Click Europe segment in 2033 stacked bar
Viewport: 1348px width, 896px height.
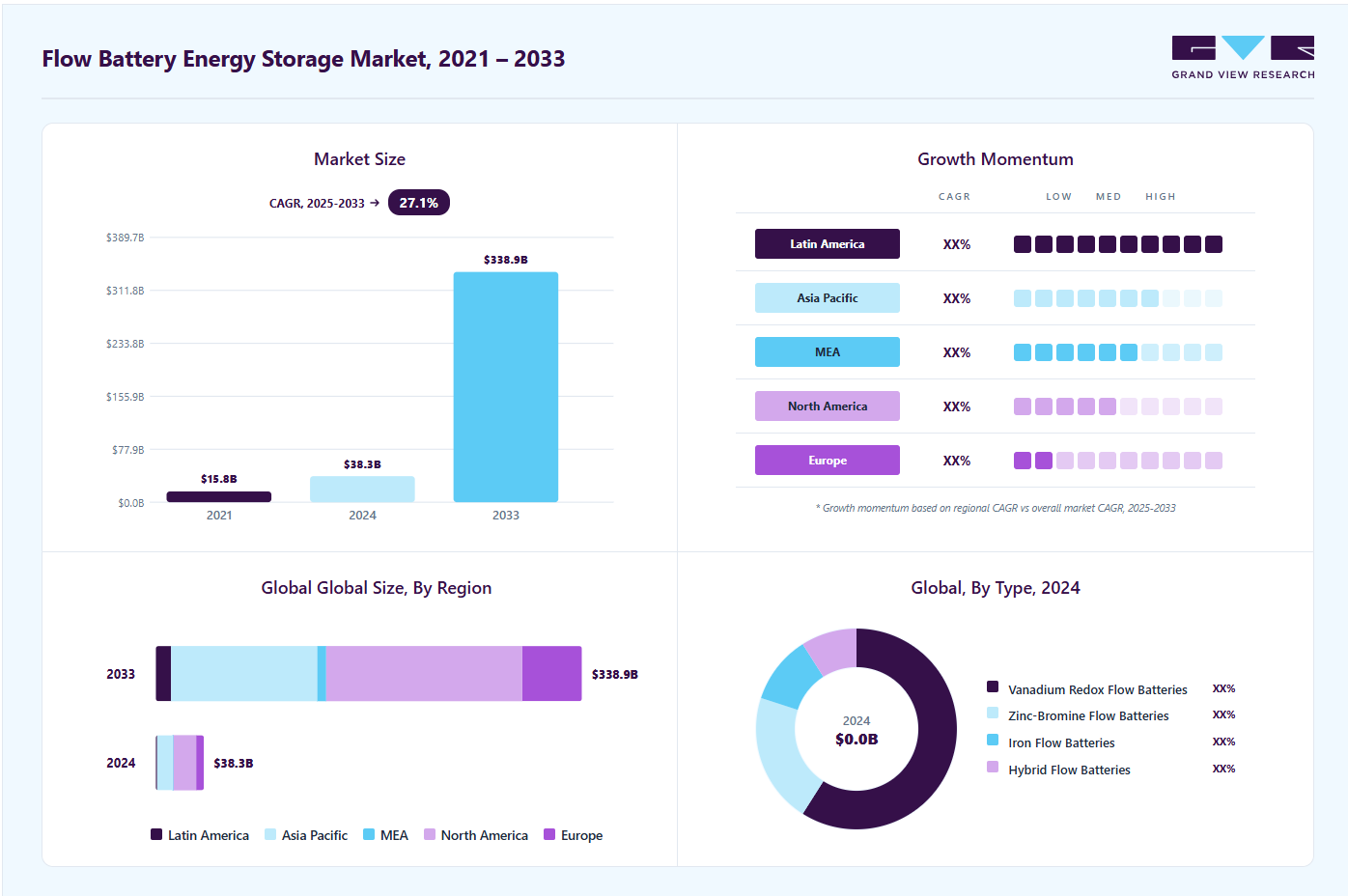pos(551,673)
